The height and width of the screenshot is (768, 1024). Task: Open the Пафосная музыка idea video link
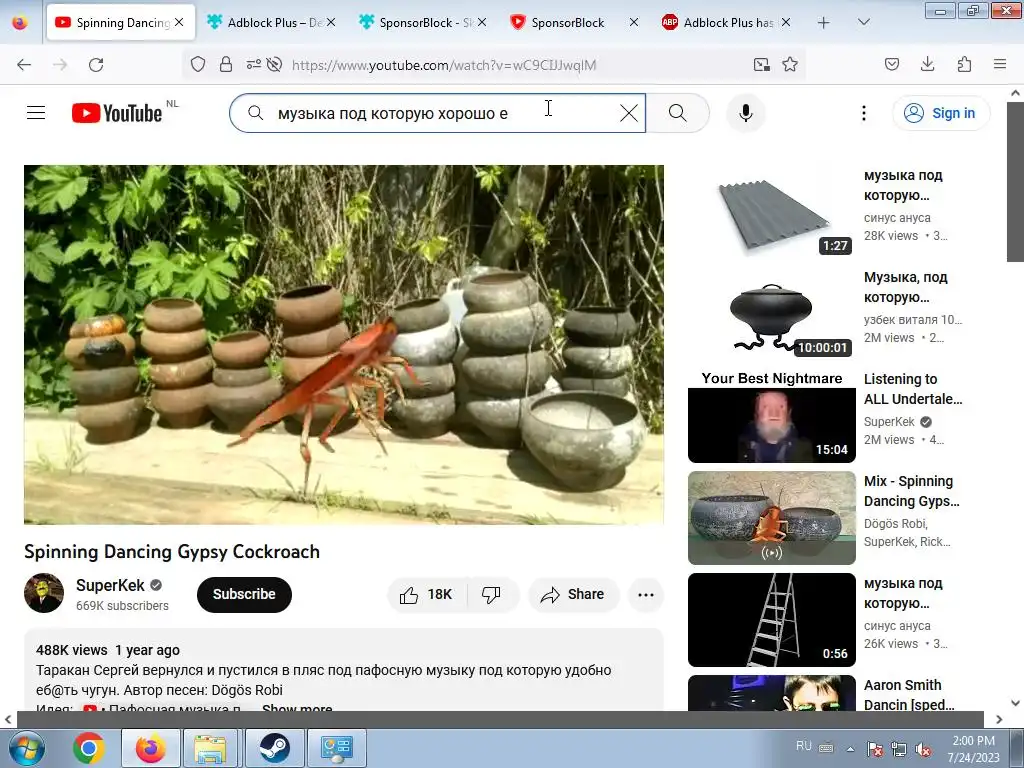coord(163,709)
